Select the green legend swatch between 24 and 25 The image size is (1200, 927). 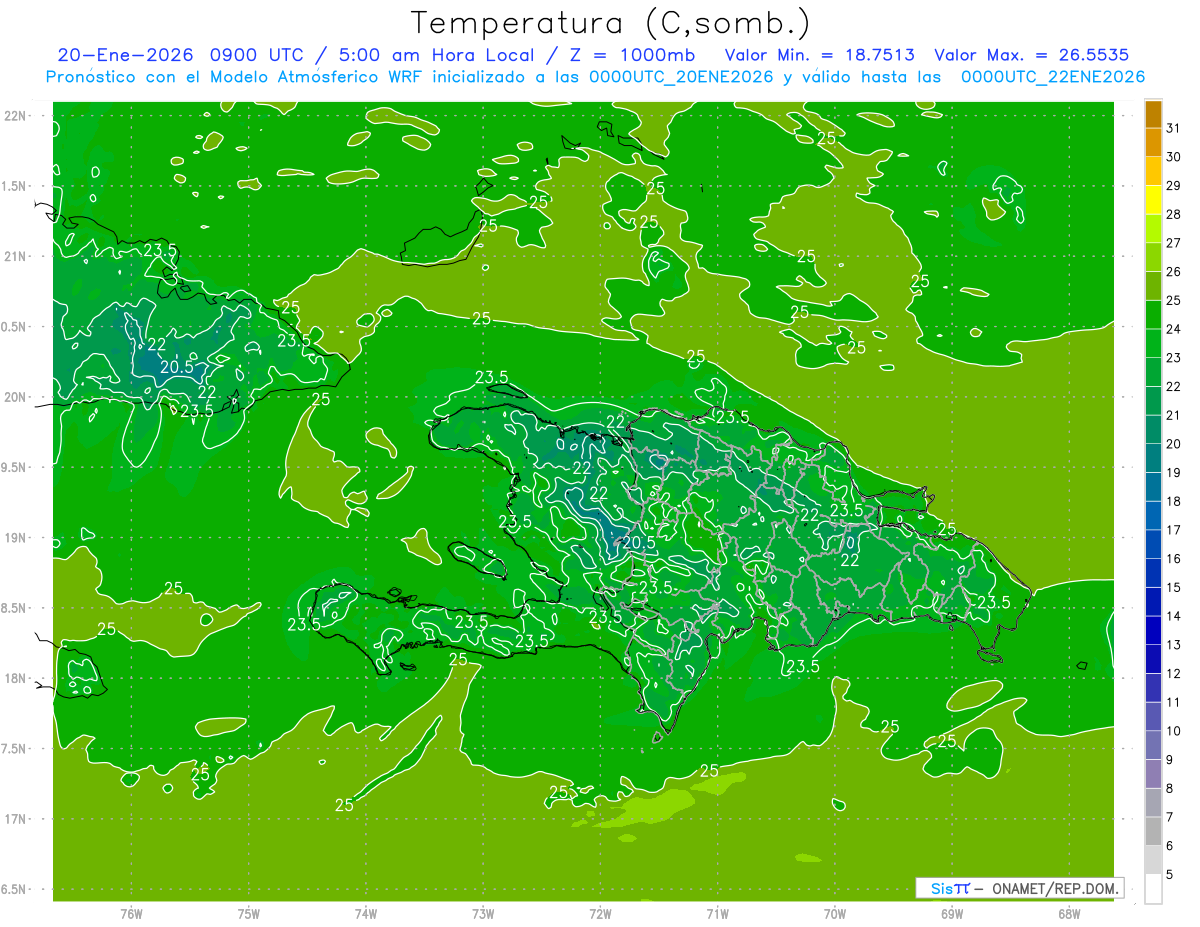(x=1154, y=315)
